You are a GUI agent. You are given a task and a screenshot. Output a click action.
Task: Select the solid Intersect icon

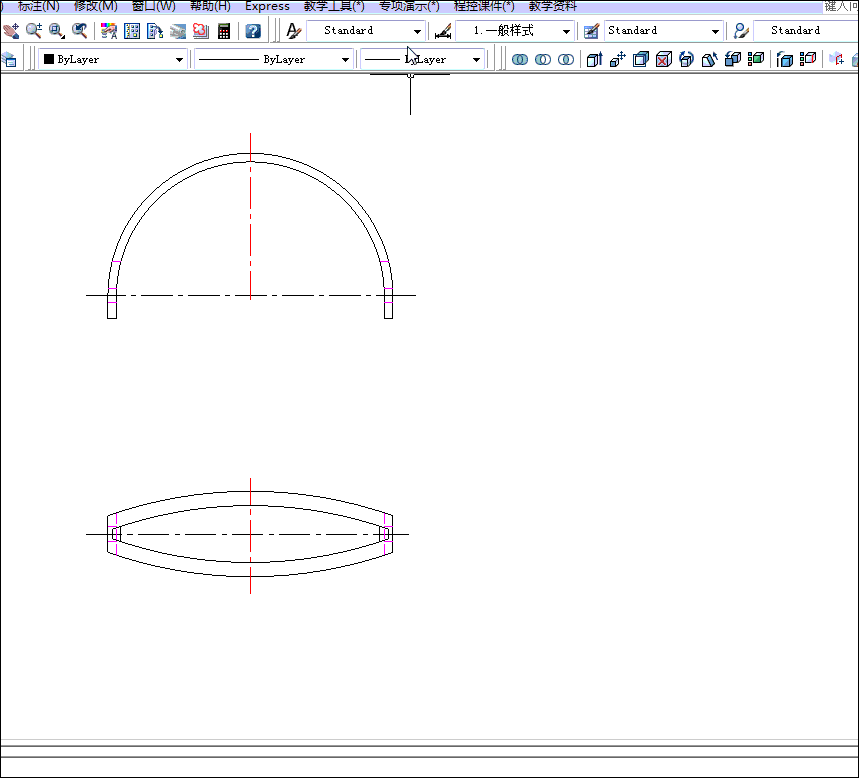(x=566, y=59)
